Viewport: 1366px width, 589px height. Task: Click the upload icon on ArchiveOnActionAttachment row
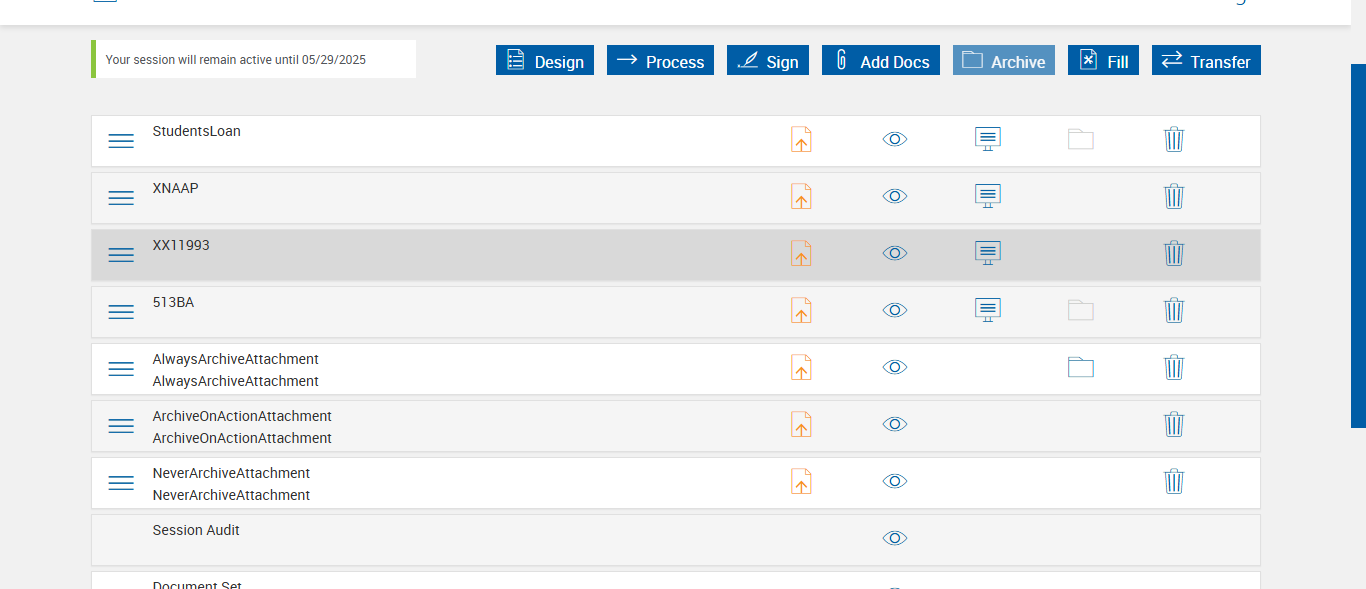(x=801, y=424)
